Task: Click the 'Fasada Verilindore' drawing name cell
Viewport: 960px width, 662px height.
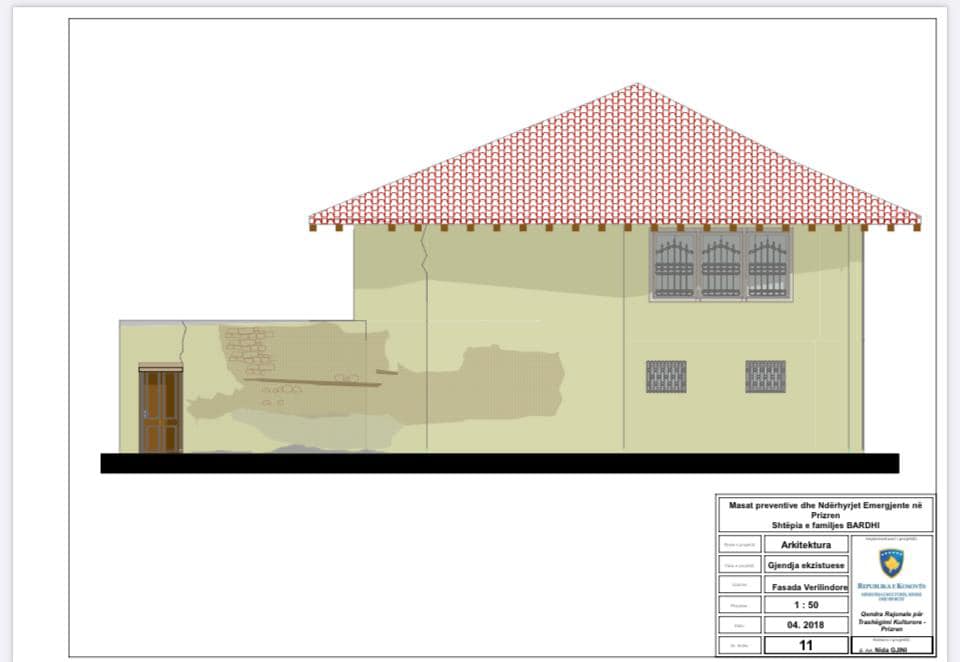Action: pos(809,587)
